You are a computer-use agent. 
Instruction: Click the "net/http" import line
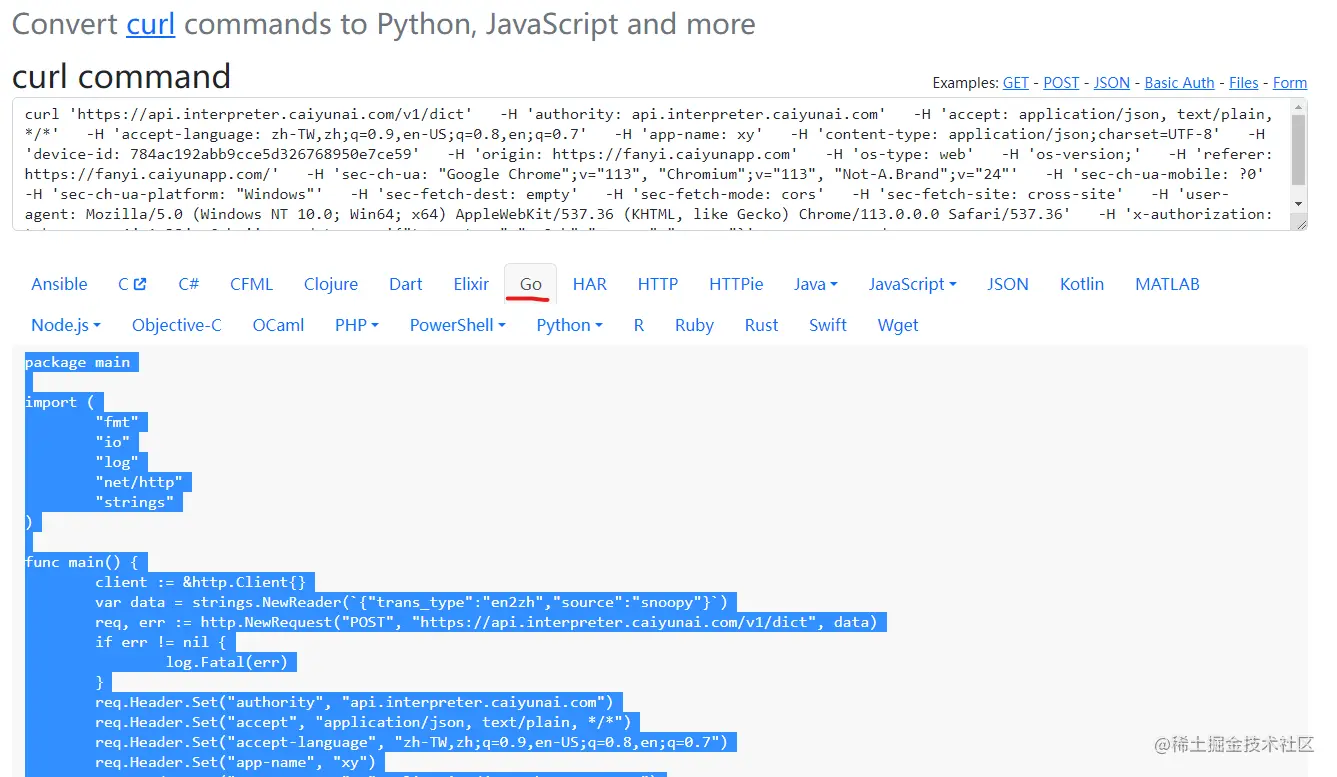click(x=140, y=482)
